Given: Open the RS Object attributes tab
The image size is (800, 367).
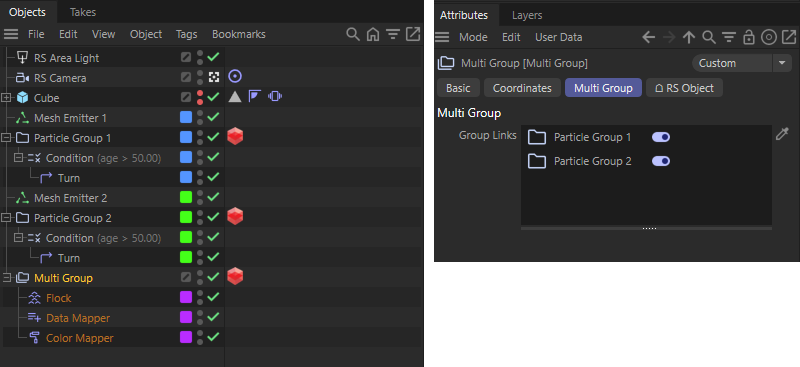Looking at the screenshot, I should 684,88.
